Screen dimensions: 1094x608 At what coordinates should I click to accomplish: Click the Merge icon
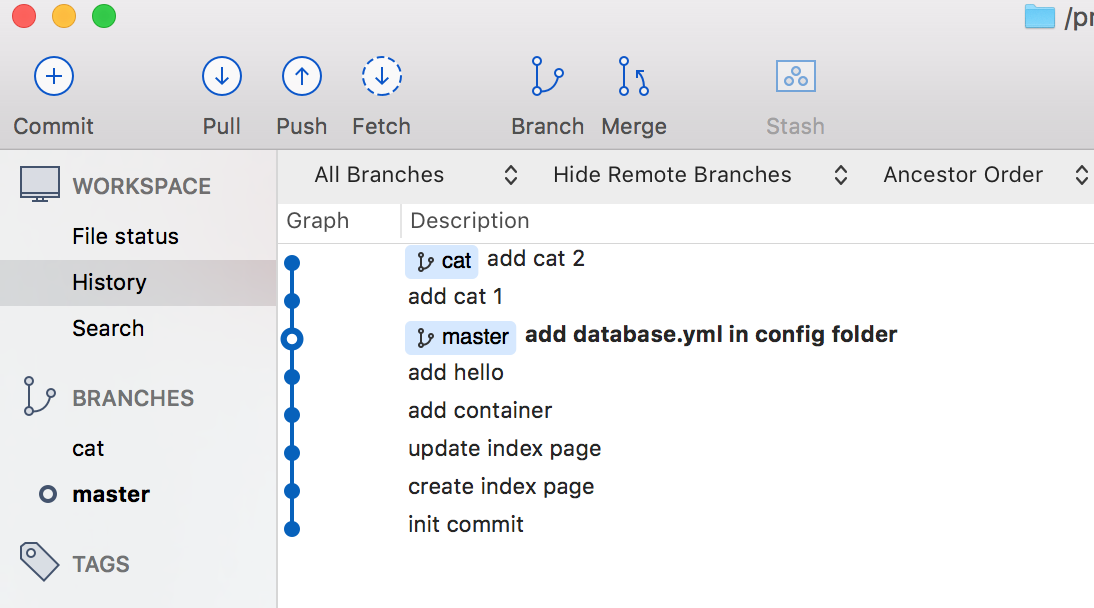pyautogui.click(x=633, y=76)
